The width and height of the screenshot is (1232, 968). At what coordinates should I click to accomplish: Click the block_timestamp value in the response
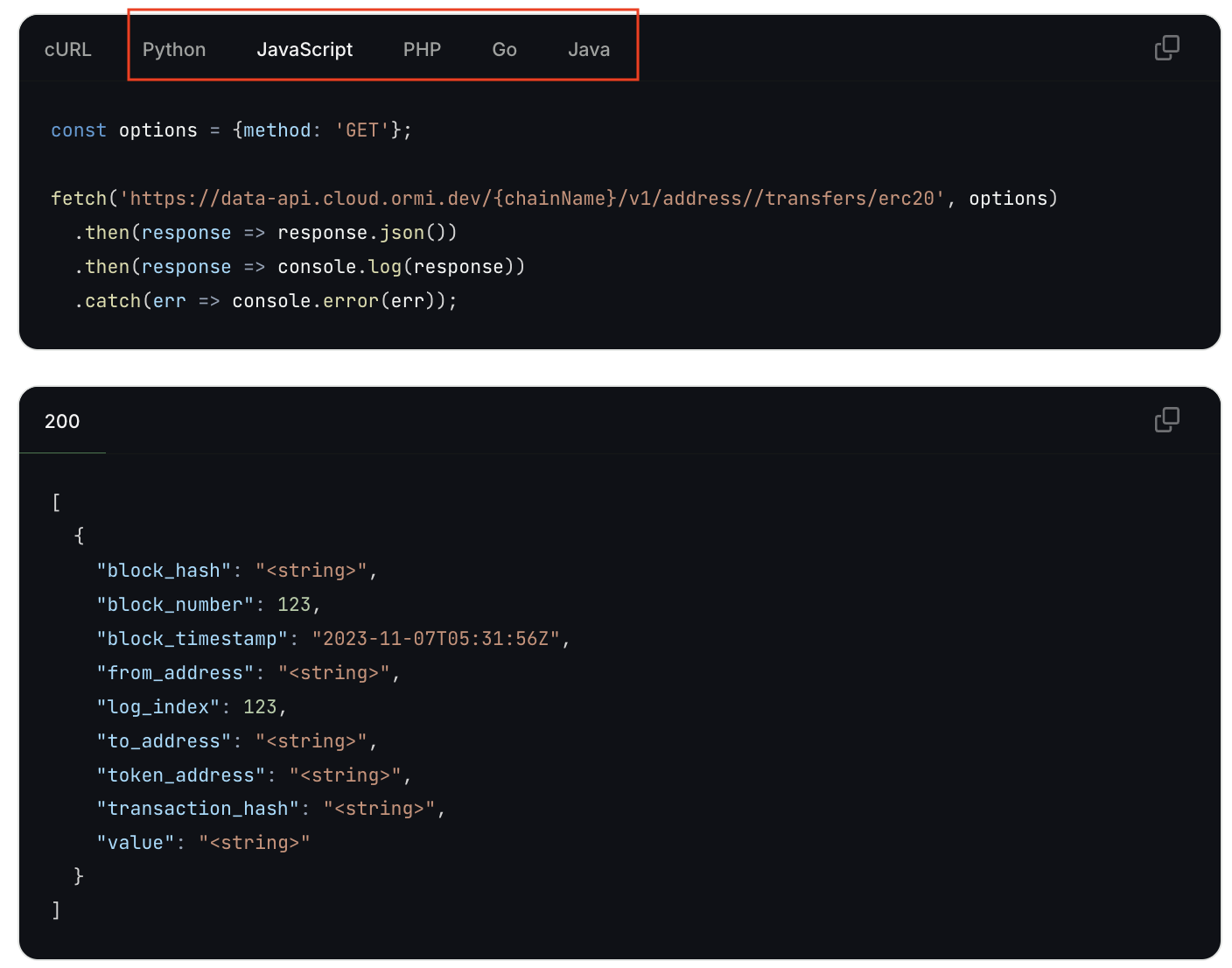(x=437, y=638)
